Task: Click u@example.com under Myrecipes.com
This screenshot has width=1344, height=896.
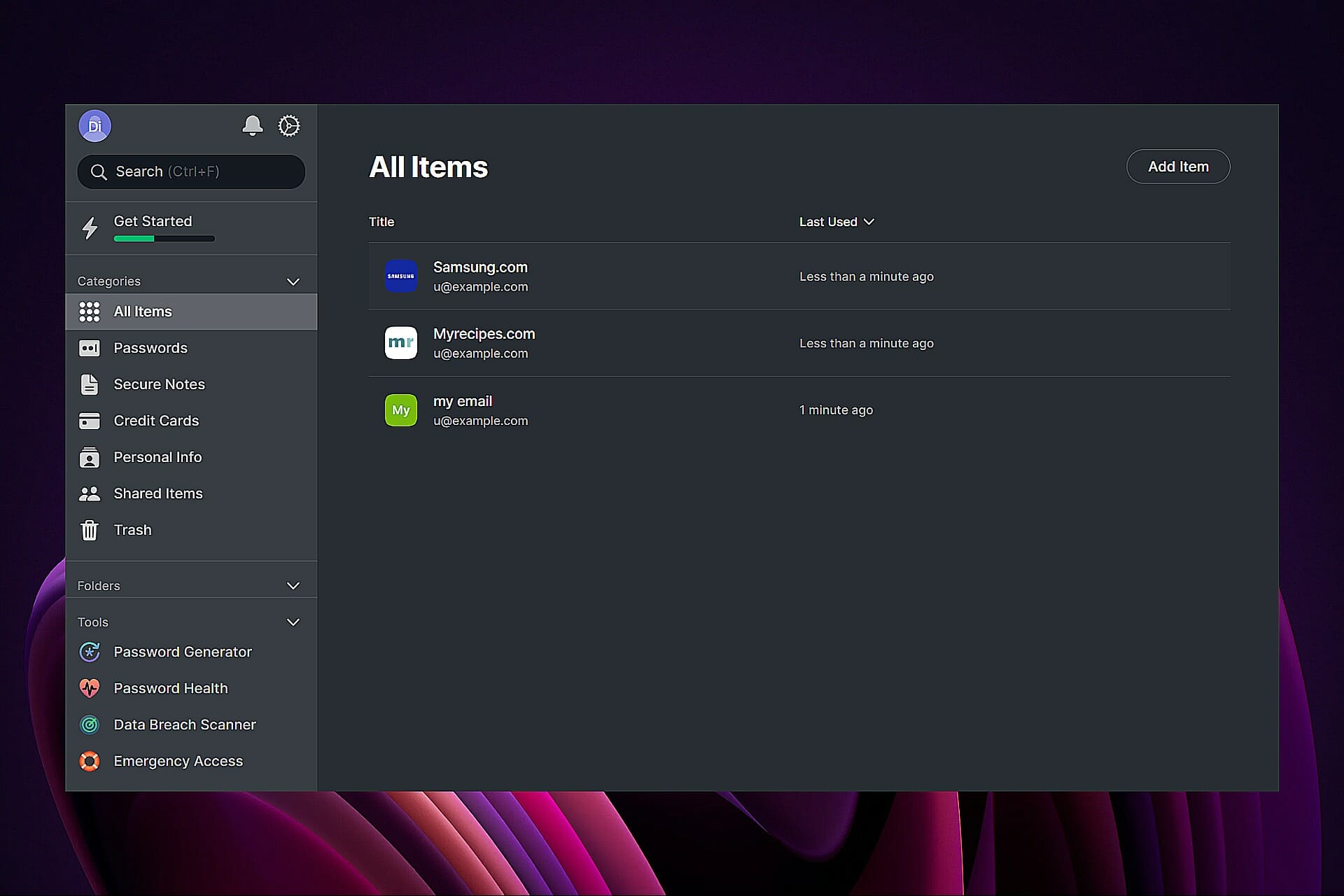Action: pyautogui.click(x=480, y=353)
